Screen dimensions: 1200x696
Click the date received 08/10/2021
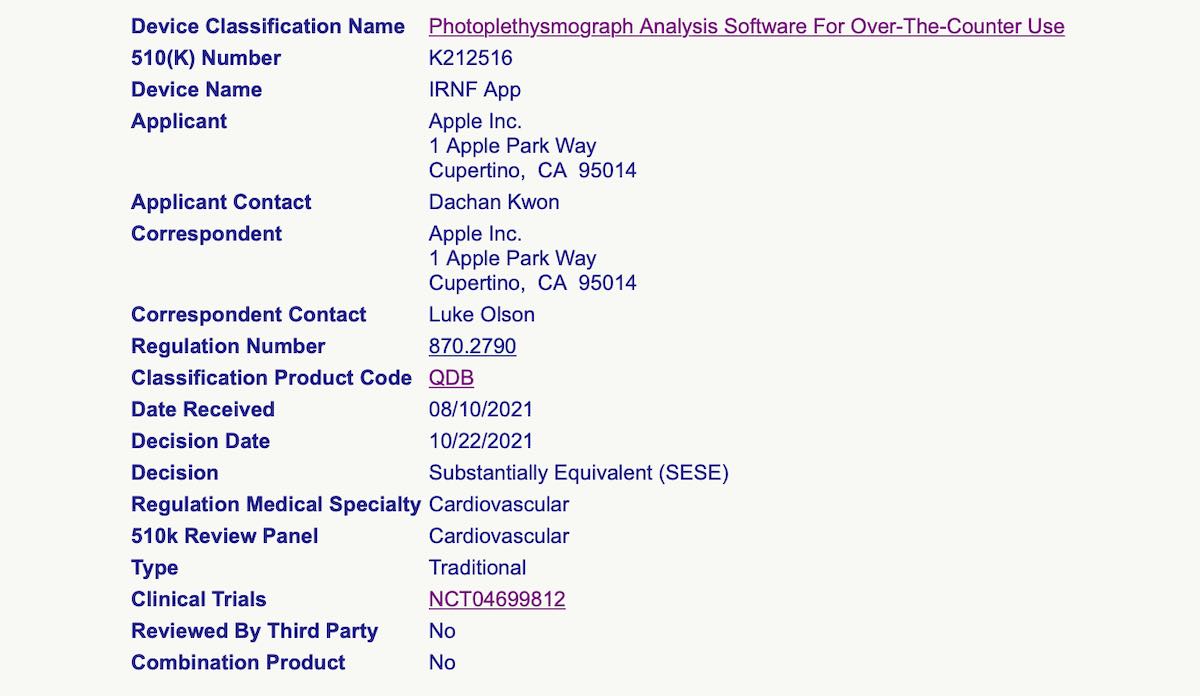pyautogui.click(x=481, y=409)
